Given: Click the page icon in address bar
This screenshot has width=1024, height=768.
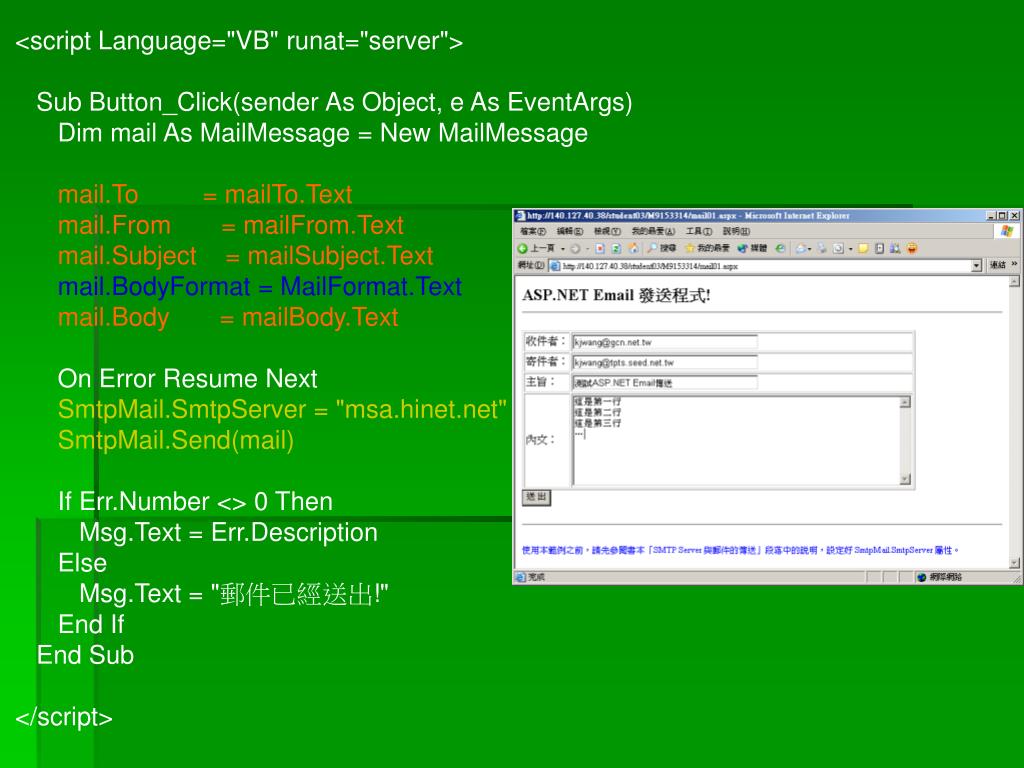Looking at the screenshot, I should pyautogui.click(x=554, y=266).
